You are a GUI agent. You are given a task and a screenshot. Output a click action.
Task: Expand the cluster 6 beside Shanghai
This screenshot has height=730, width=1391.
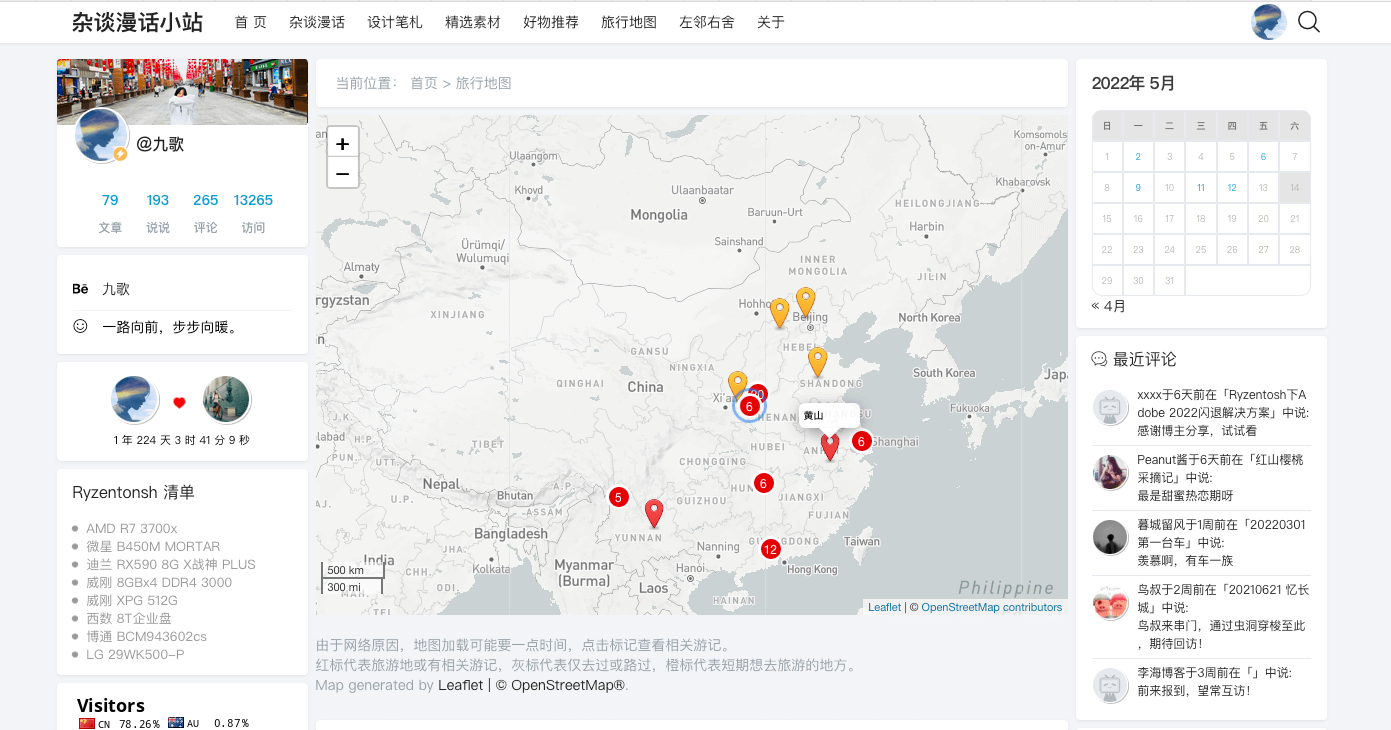point(861,441)
